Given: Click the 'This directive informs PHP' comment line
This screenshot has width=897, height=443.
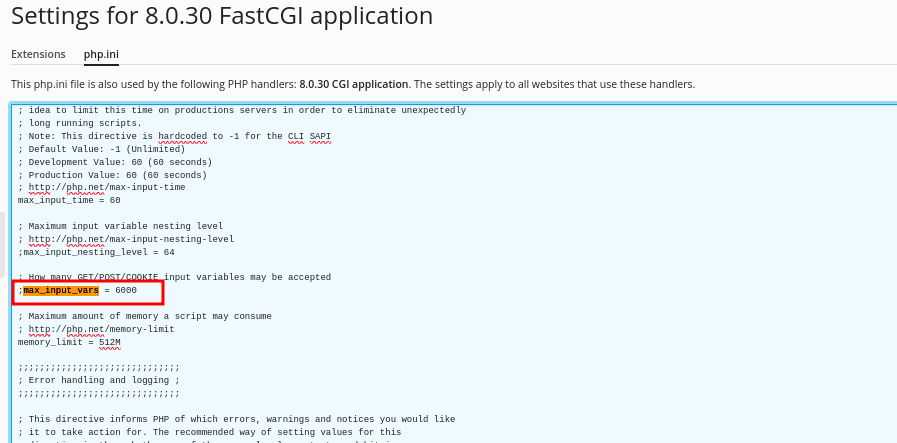Looking at the screenshot, I should (x=236, y=419).
